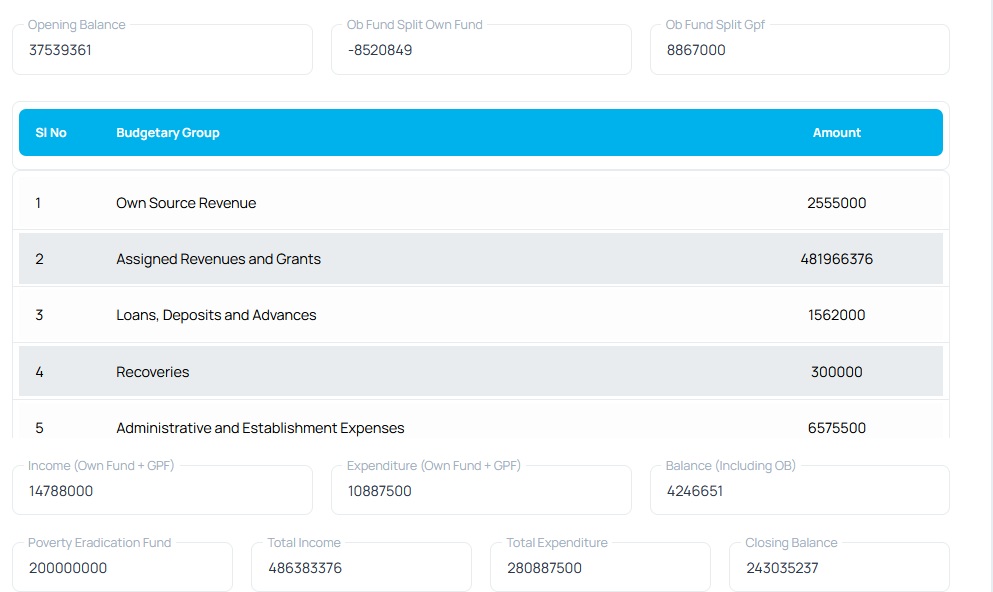Select the Assigned Revenues and Grants row
993x592 pixels.
(481, 258)
